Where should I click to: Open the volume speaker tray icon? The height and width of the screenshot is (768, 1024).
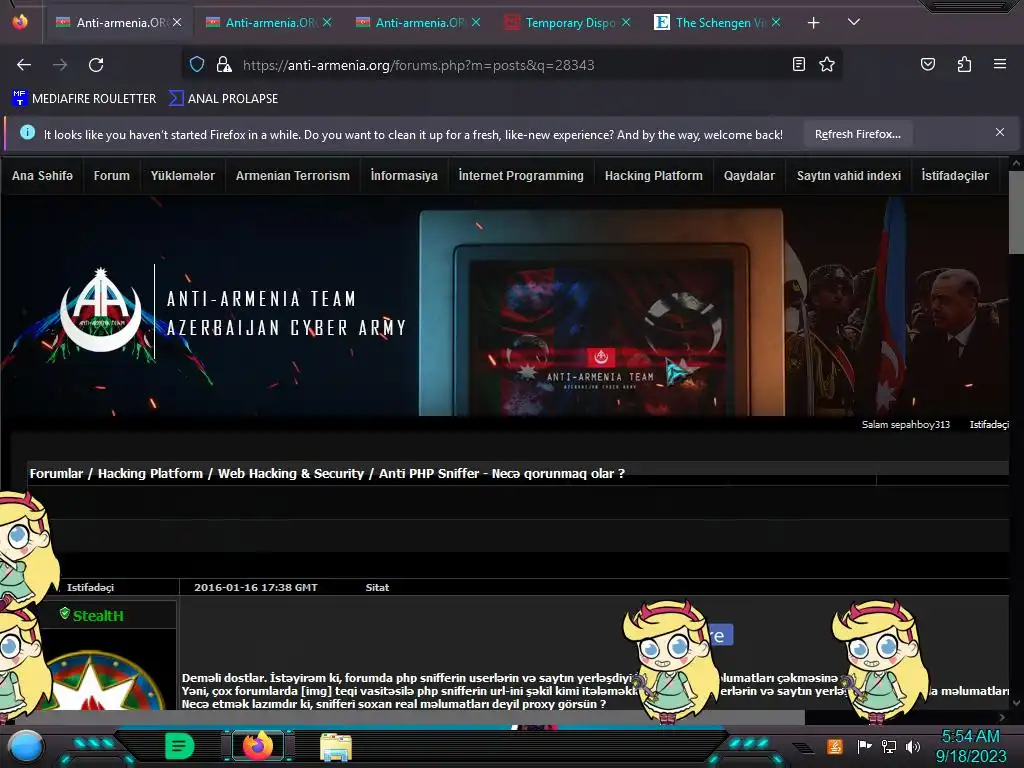(913, 746)
